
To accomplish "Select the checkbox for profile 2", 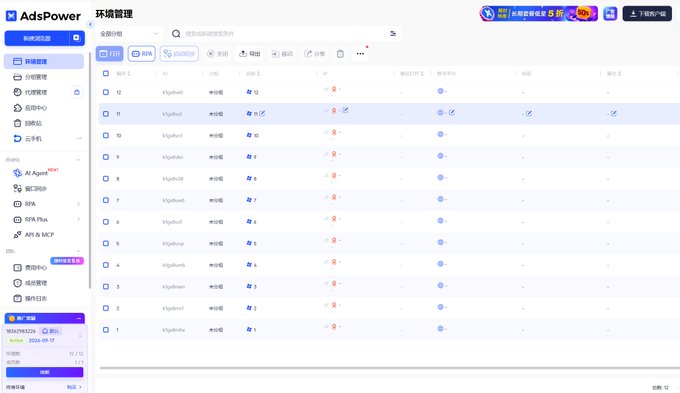I will click(x=106, y=308).
